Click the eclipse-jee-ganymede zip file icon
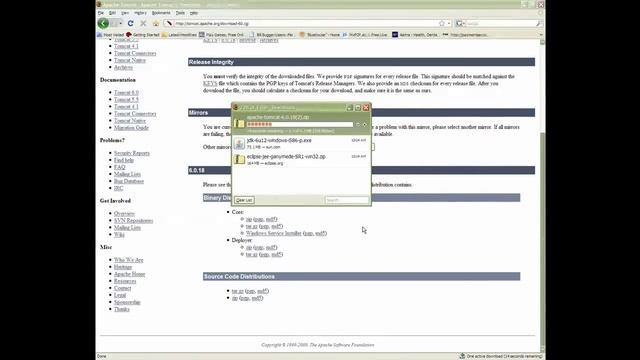Viewport: 640px width, 360px height. [x=240, y=159]
